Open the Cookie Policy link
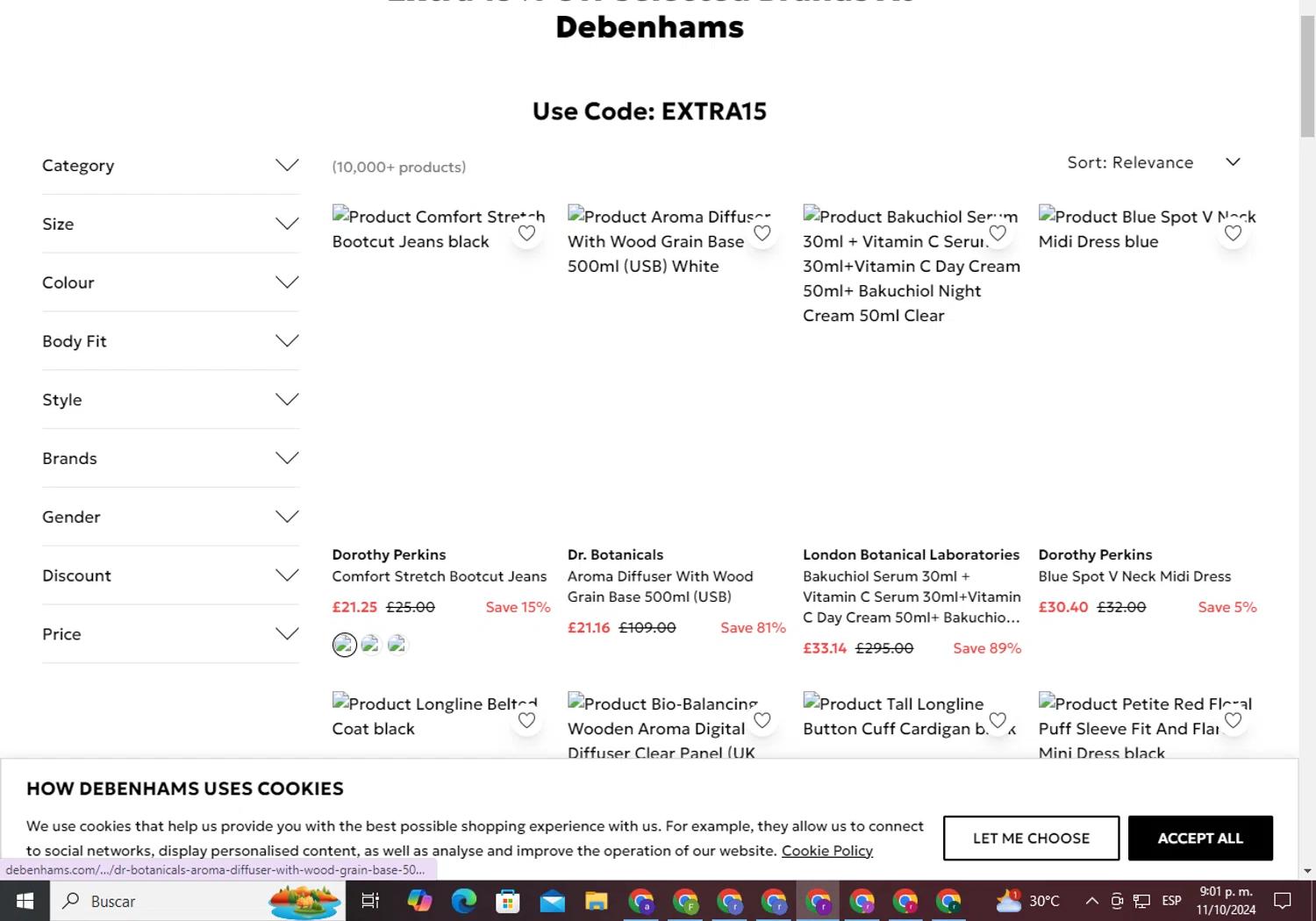 click(827, 851)
